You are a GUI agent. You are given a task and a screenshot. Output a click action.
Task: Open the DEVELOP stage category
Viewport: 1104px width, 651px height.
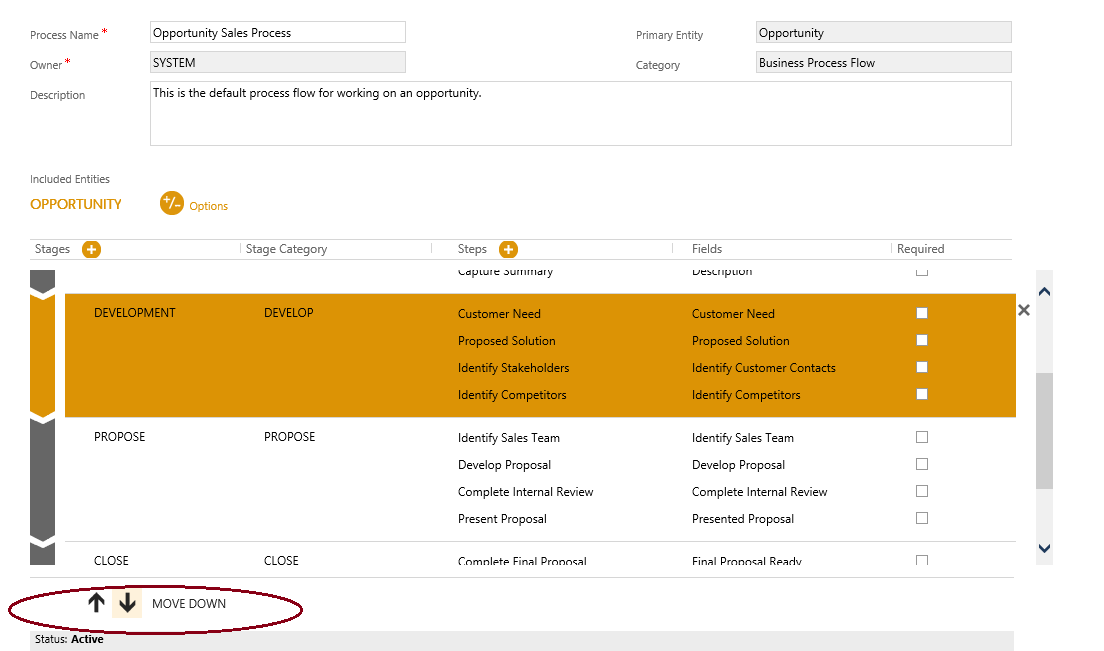[x=289, y=312]
